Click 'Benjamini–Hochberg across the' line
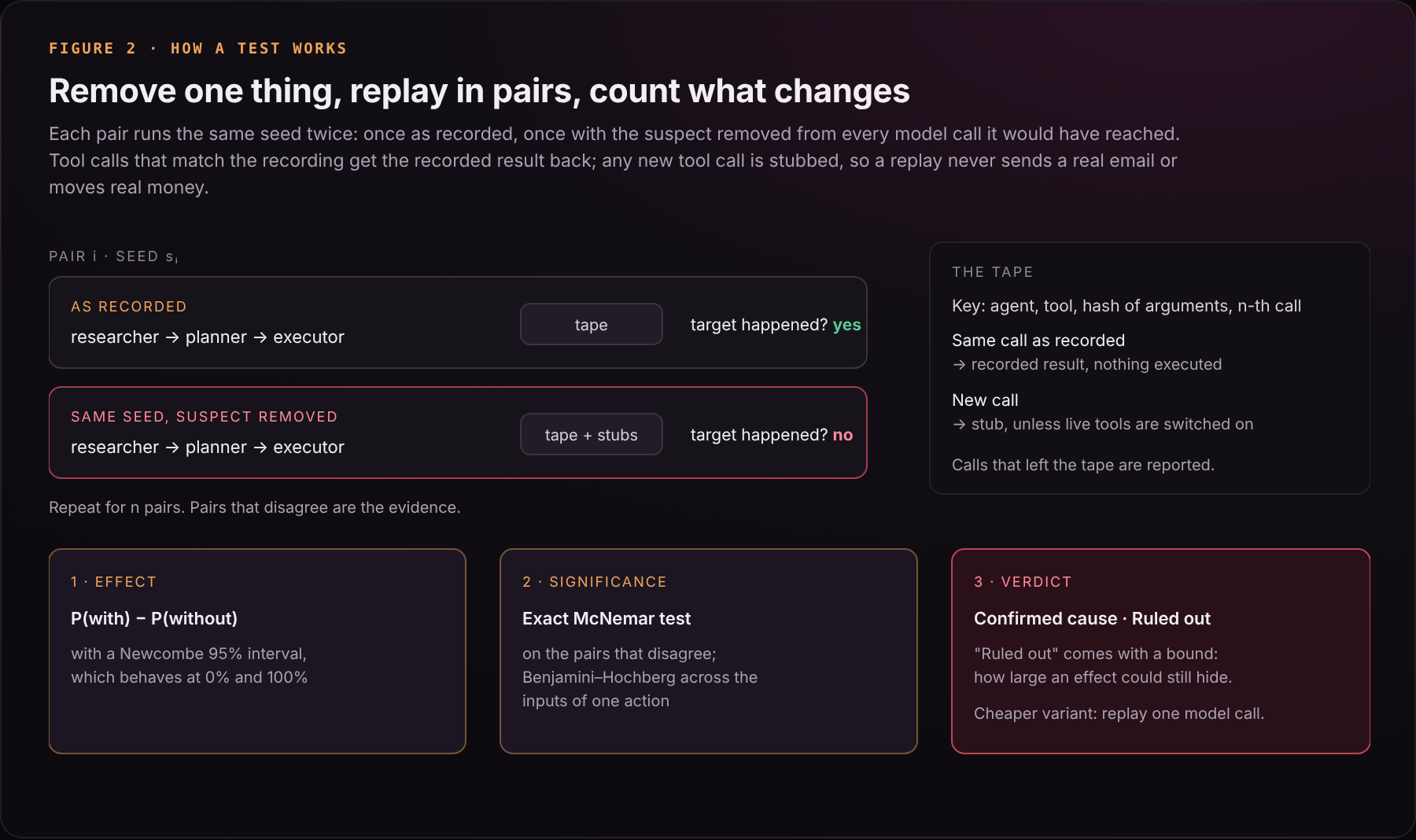Viewport: 1416px width, 840px height. pyautogui.click(x=640, y=677)
